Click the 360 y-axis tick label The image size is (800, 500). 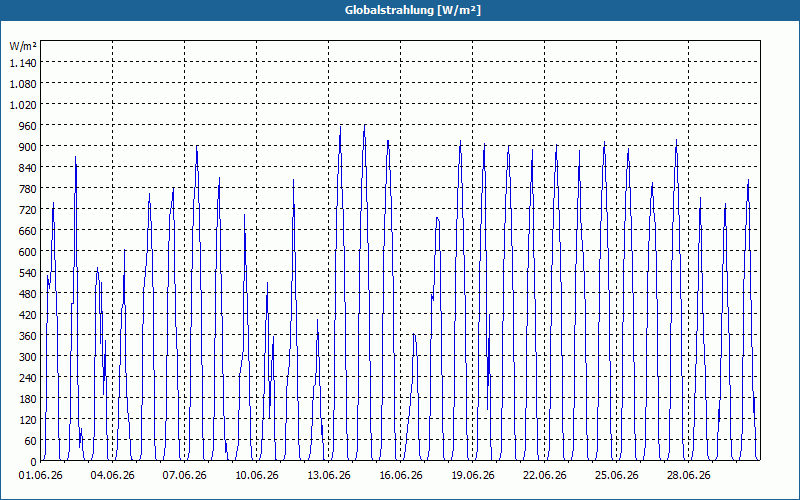pyautogui.click(x=29, y=336)
